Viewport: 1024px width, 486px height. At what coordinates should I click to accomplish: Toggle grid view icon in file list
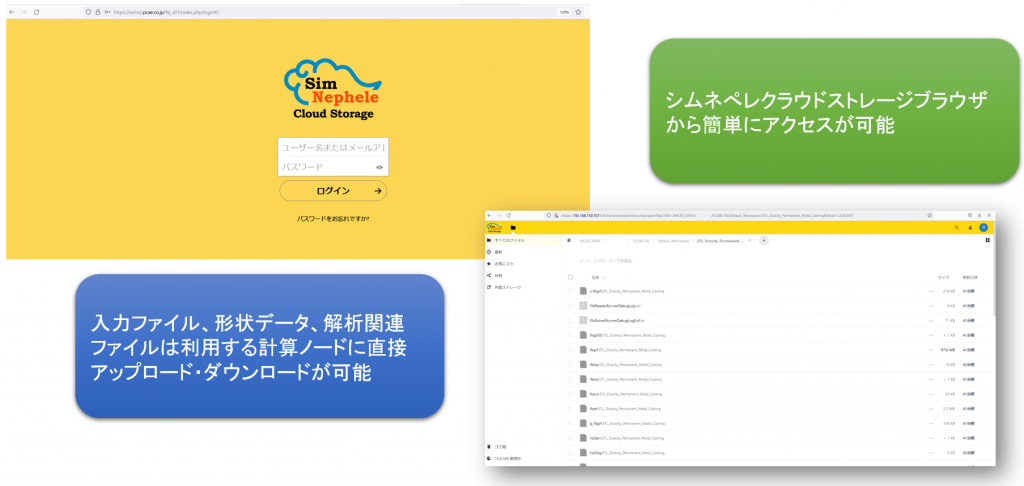coord(987,240)
